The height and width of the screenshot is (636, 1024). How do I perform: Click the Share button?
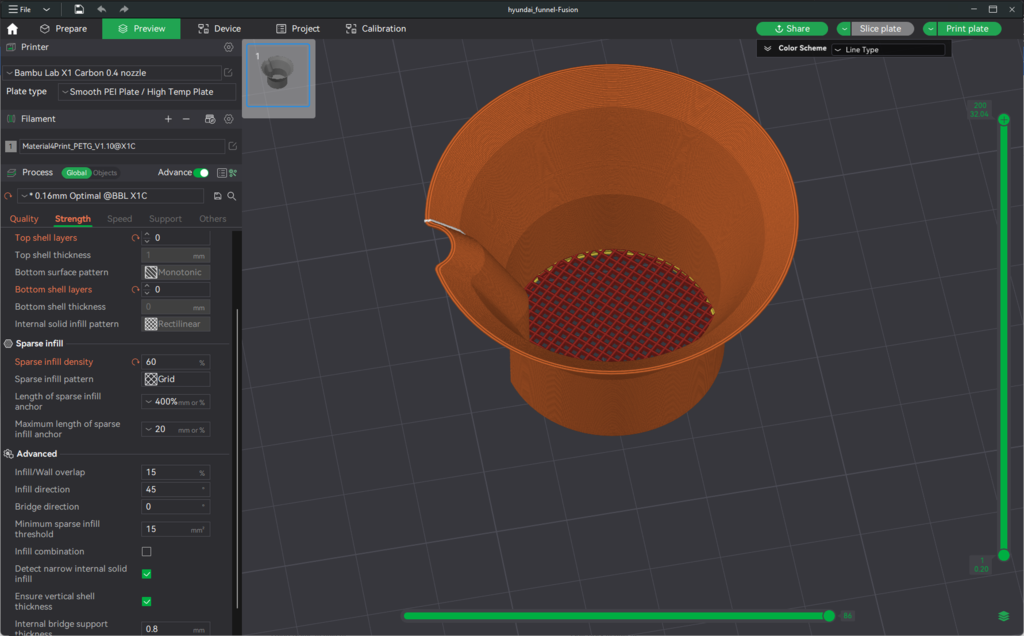(x=791, y=29)
